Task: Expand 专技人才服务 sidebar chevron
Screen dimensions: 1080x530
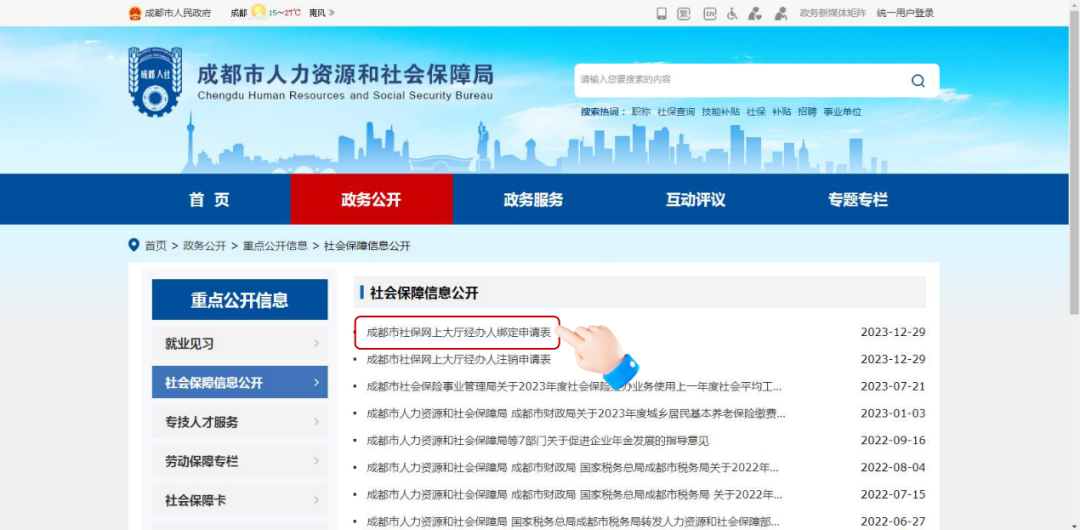Action: (316, 422)
